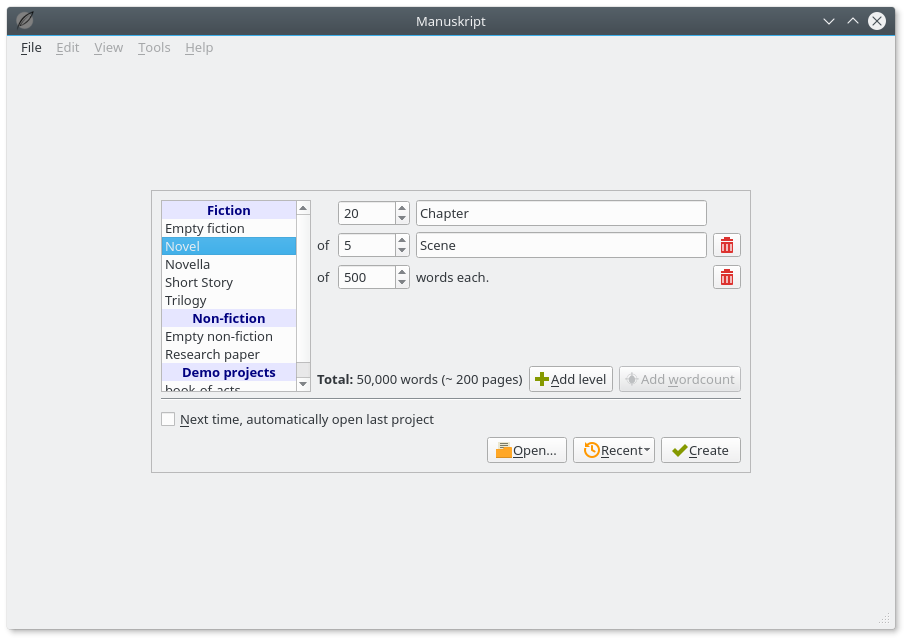The image size is (908, 642).
Task: Open the File menu
Action: pyautogui.click(x=31, y=47)
